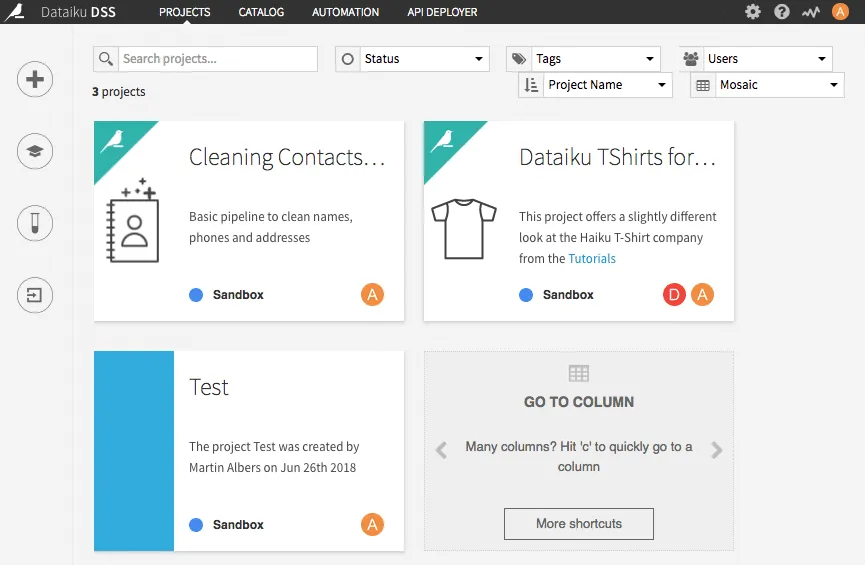Expand the Tags filter dropdown

(x=596, y=58)
